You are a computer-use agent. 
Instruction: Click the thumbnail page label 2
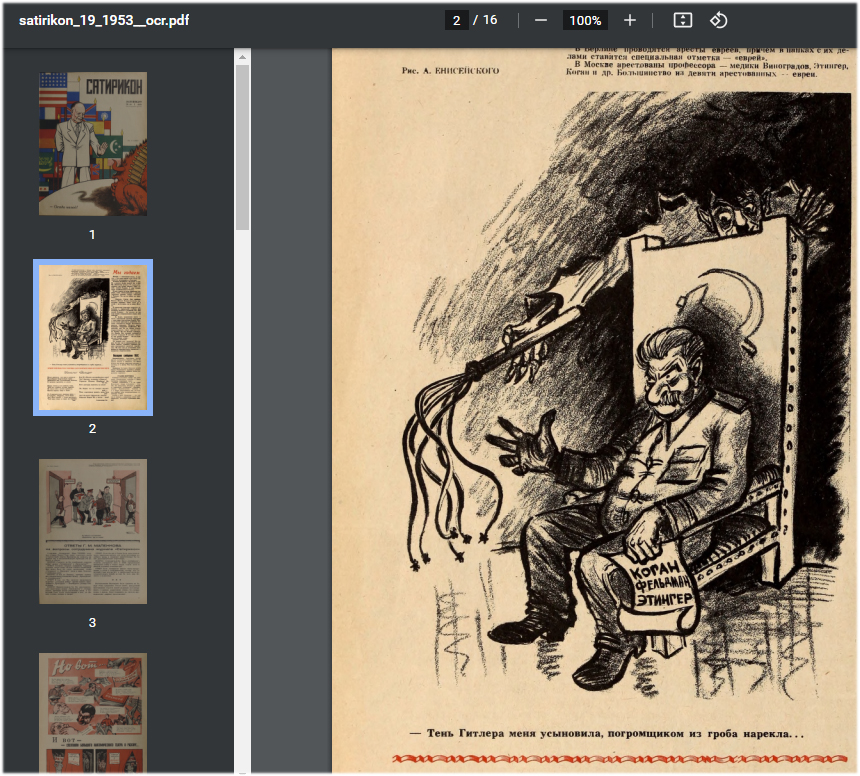[x=92, y=429]
